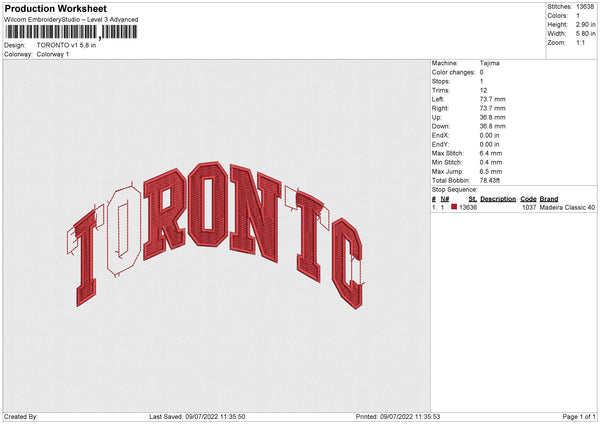Click the Height value 2.90 in
The image size is (600, 424).
(x=585, y=24)
